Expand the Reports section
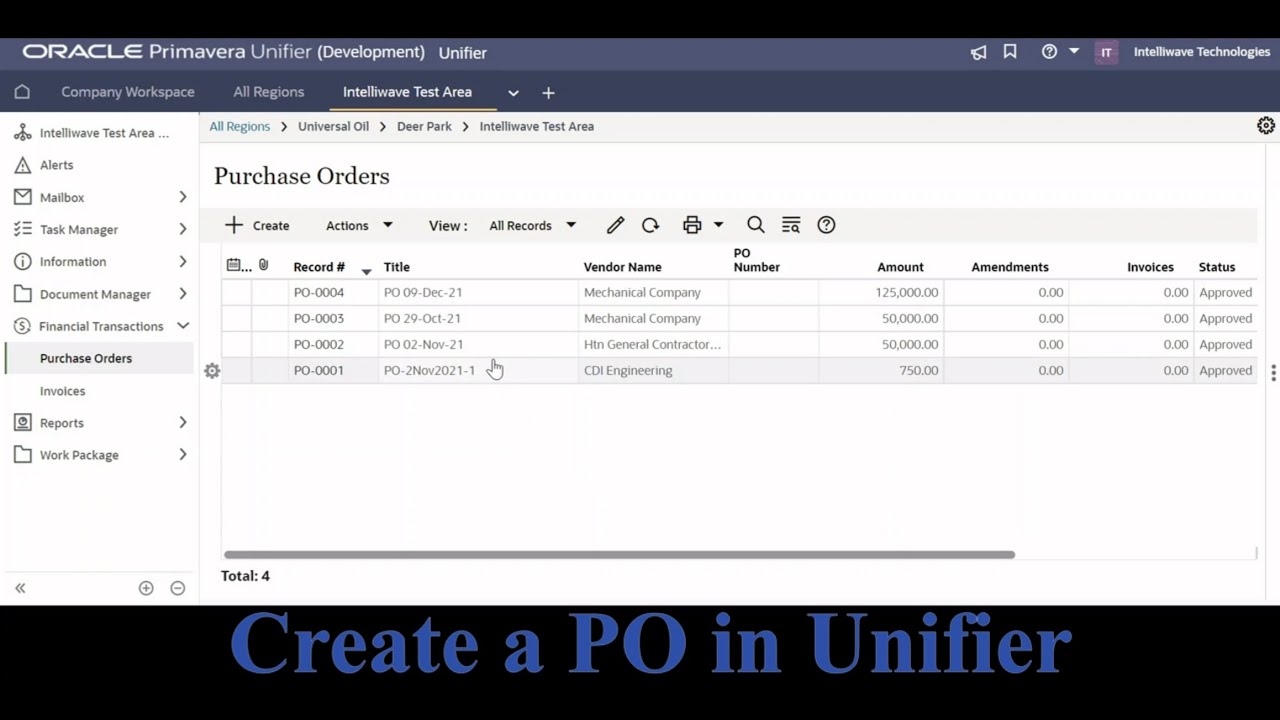 [183, 423]
